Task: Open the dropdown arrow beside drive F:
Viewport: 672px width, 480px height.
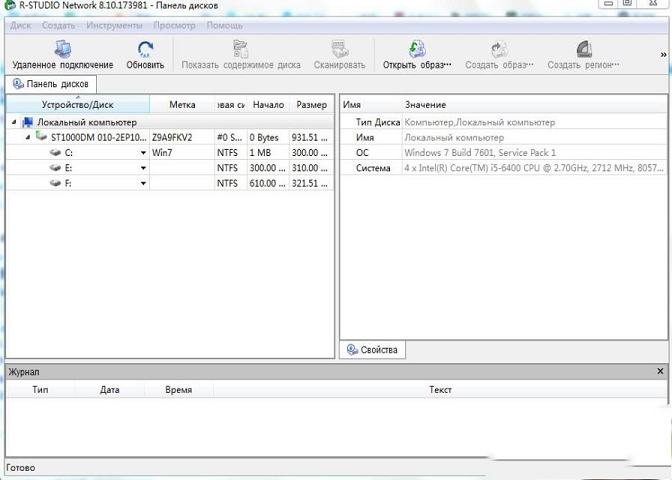Action: pos(143,184)
